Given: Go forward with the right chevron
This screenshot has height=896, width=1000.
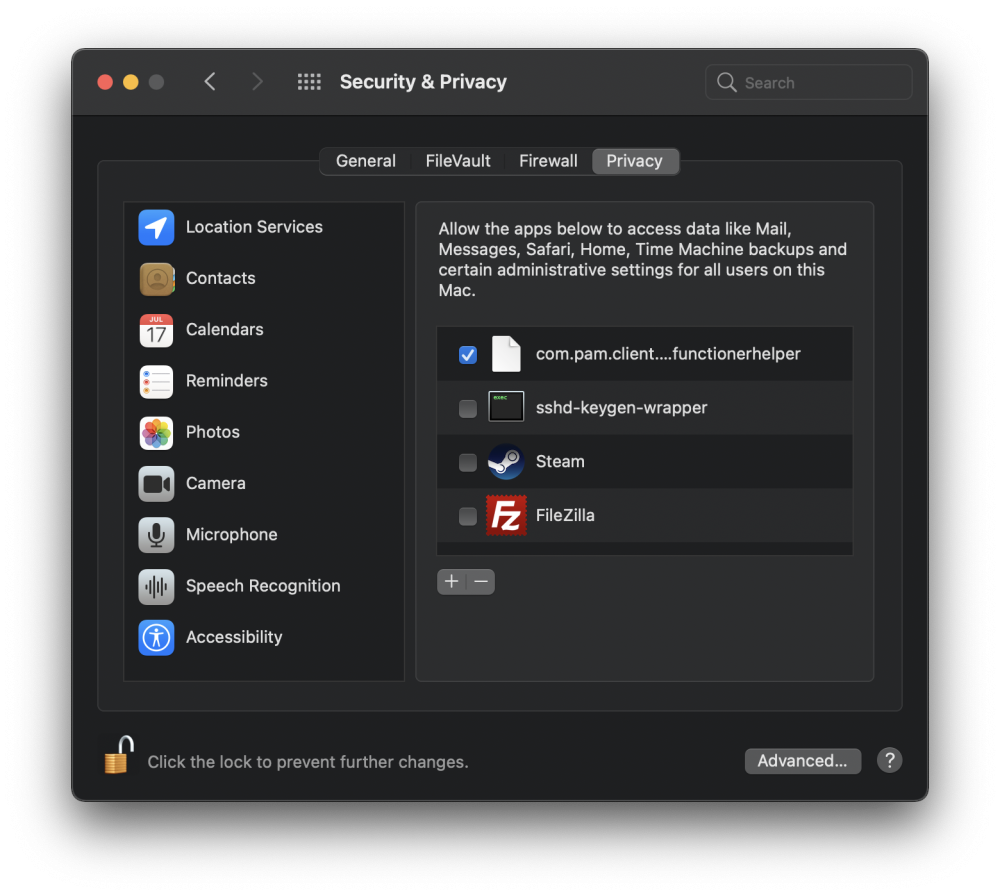Looking at the screenshot, I should (257, 82).
